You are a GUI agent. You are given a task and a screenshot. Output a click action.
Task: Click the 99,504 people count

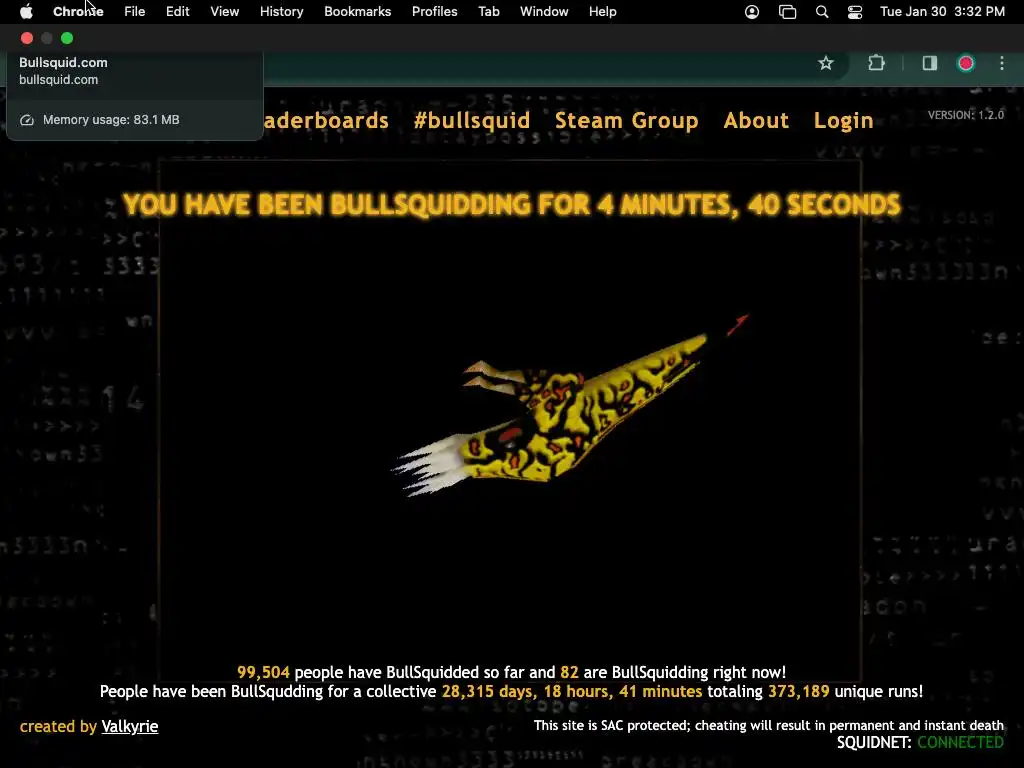(x=263, y=672)
